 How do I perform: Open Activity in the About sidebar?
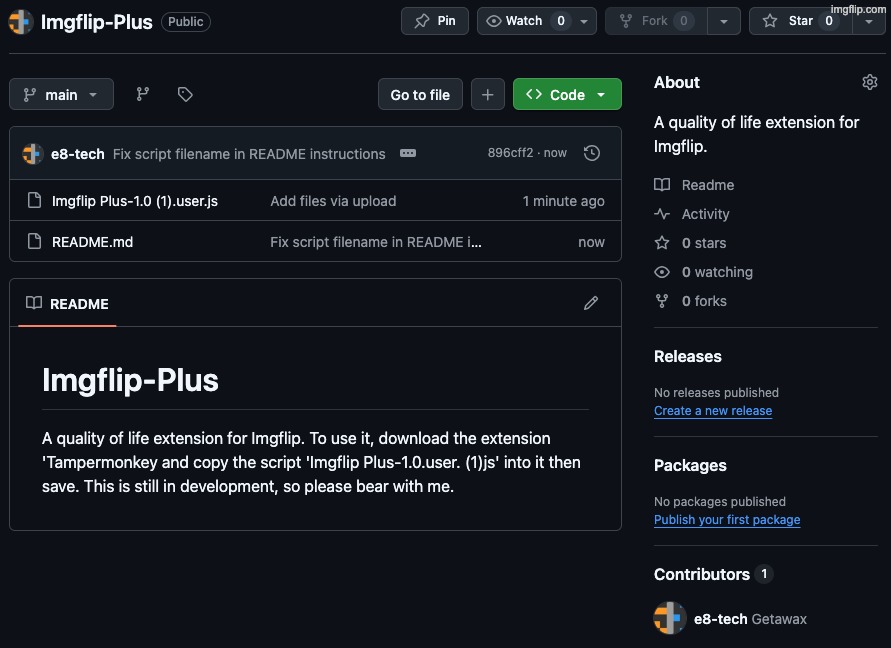click(705, 214)
